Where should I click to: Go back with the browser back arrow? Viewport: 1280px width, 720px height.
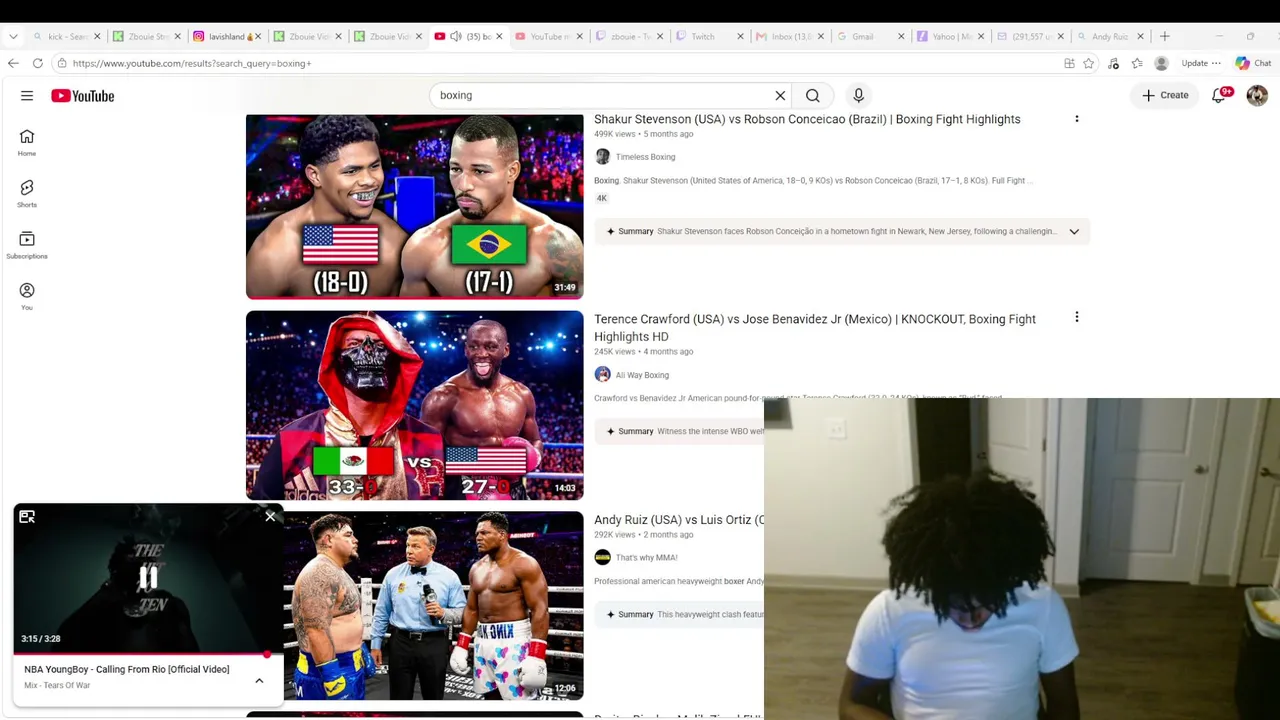click(x=13, y=63)
